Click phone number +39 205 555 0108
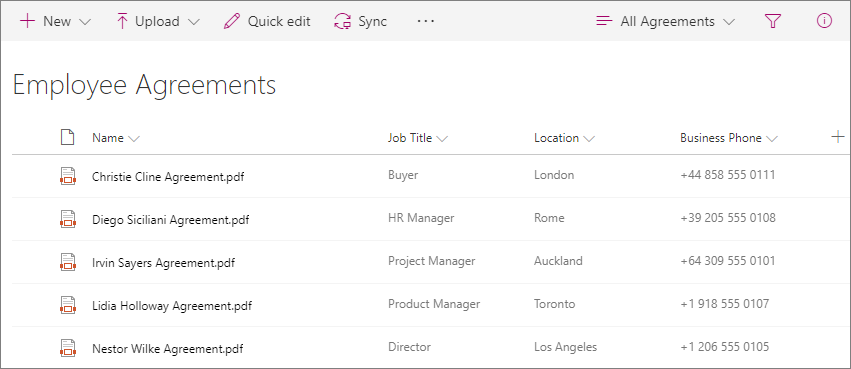This screenshot has height=369, width=851. coord(728,218)
